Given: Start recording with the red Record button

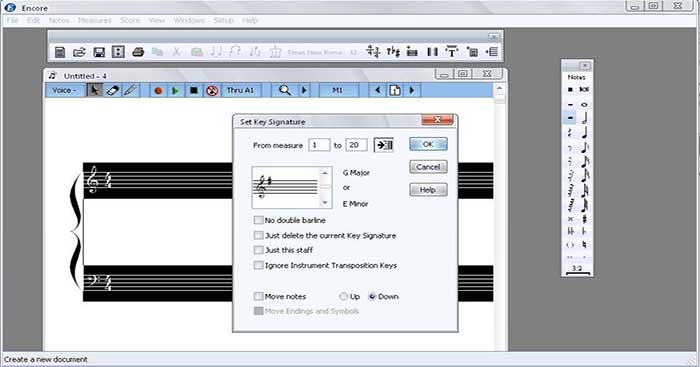Looking at the screenshot, I should (x=158, y=91).
